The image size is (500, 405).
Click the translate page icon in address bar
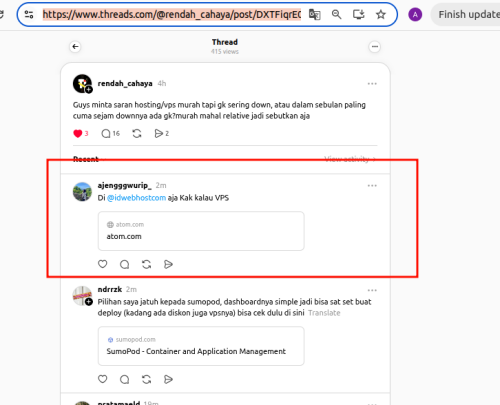[314, 14]
